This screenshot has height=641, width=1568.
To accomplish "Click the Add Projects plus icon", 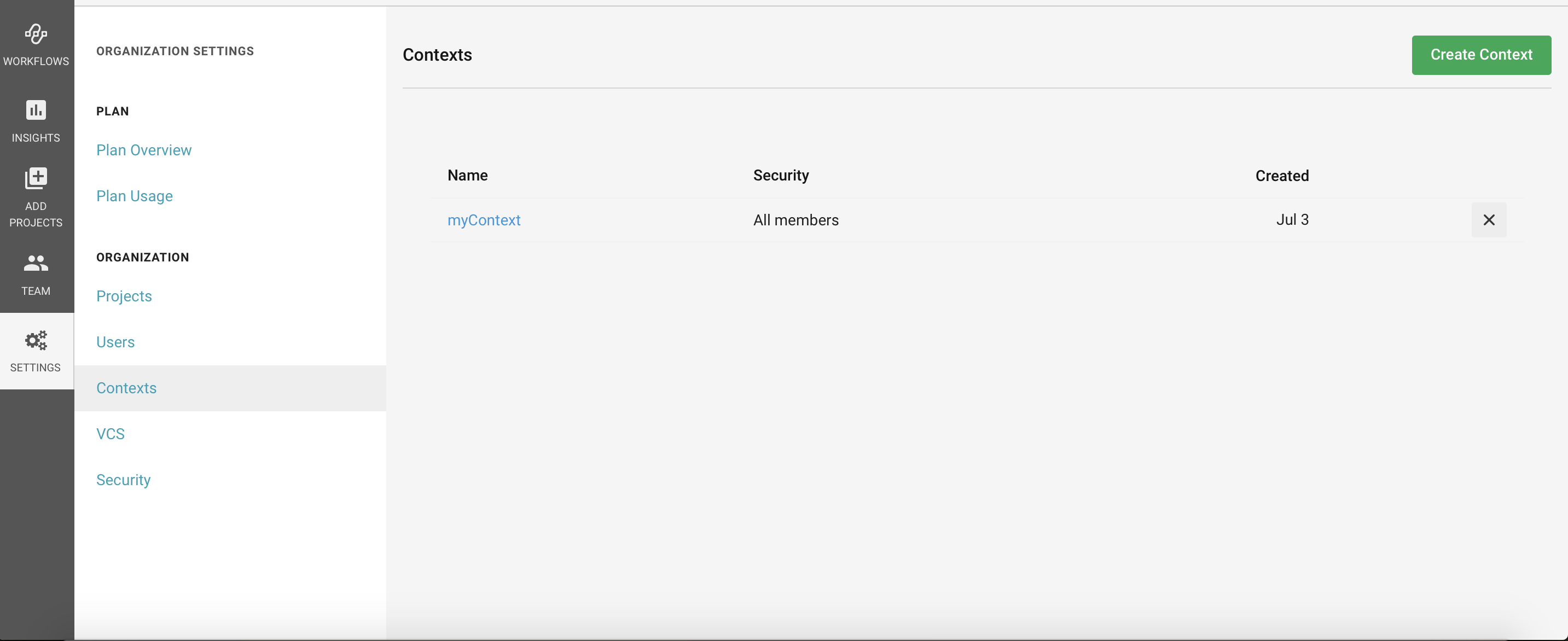I will tap(36, 178).
